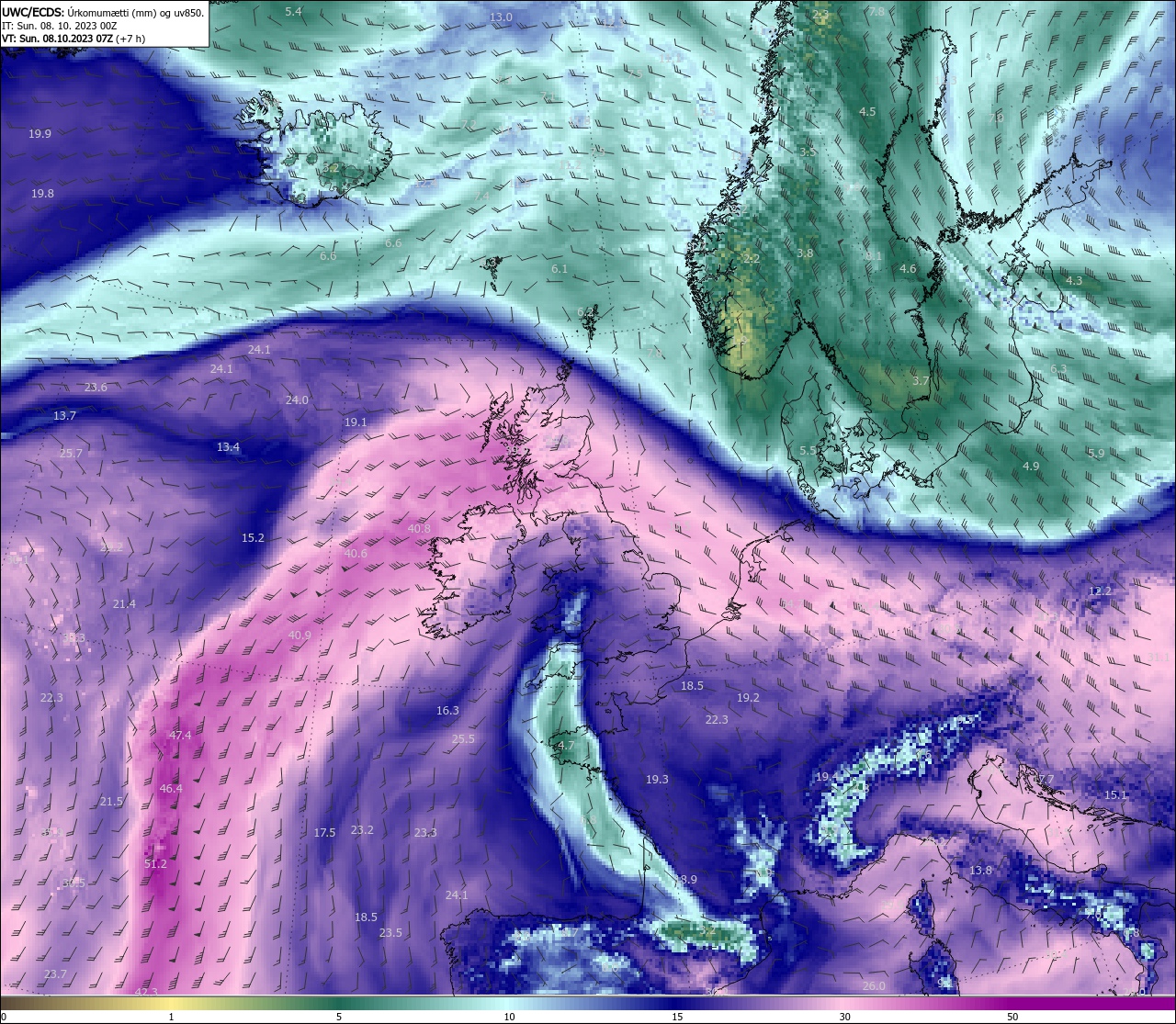Click the value 13.8 over Italy
The height and width of the screenshot is (1024, 1176).
980,870
